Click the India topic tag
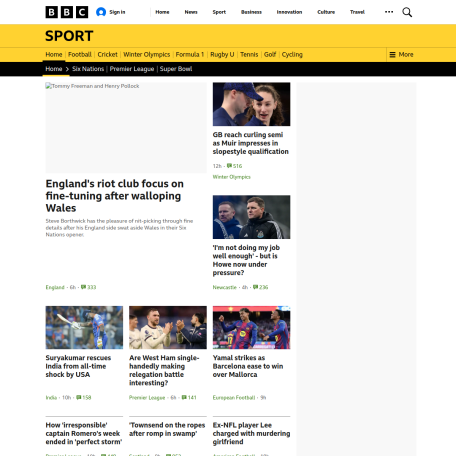 click(x=51, y=397)
